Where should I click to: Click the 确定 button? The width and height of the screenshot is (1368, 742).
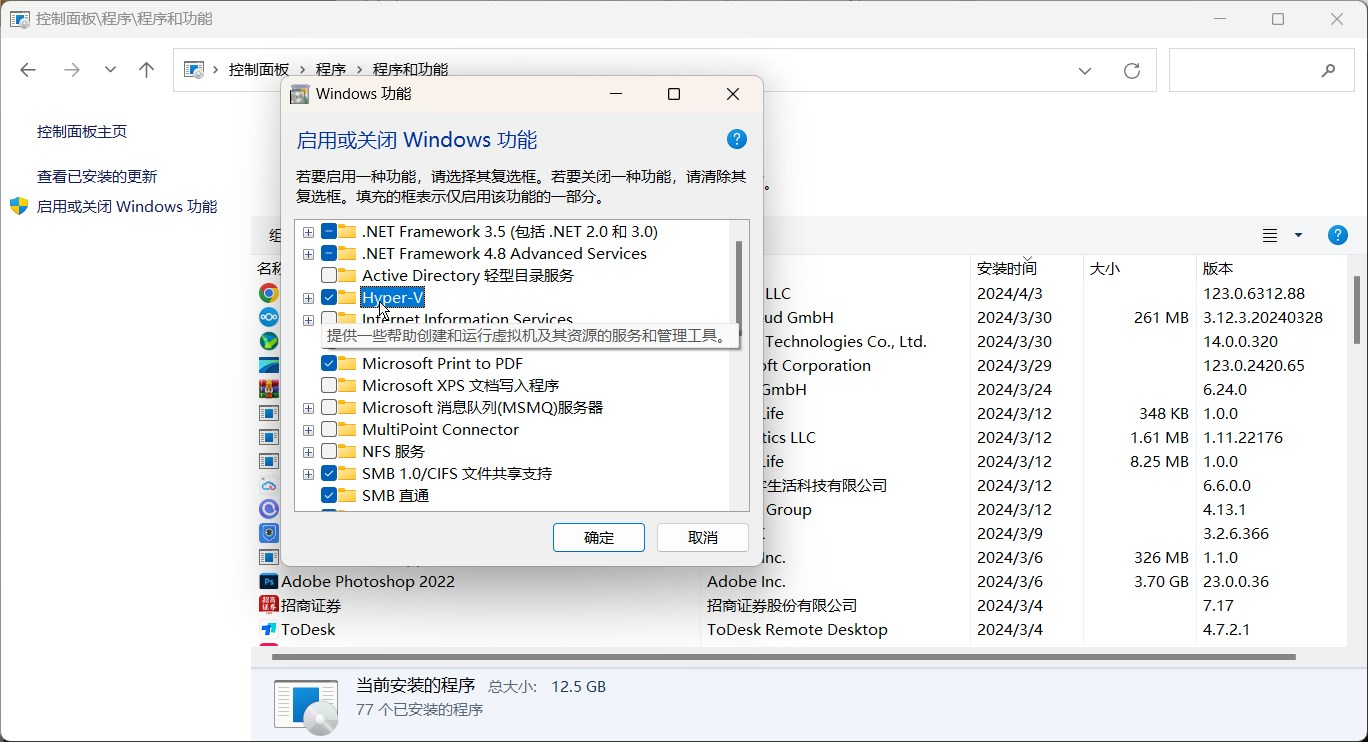[598, 537]
